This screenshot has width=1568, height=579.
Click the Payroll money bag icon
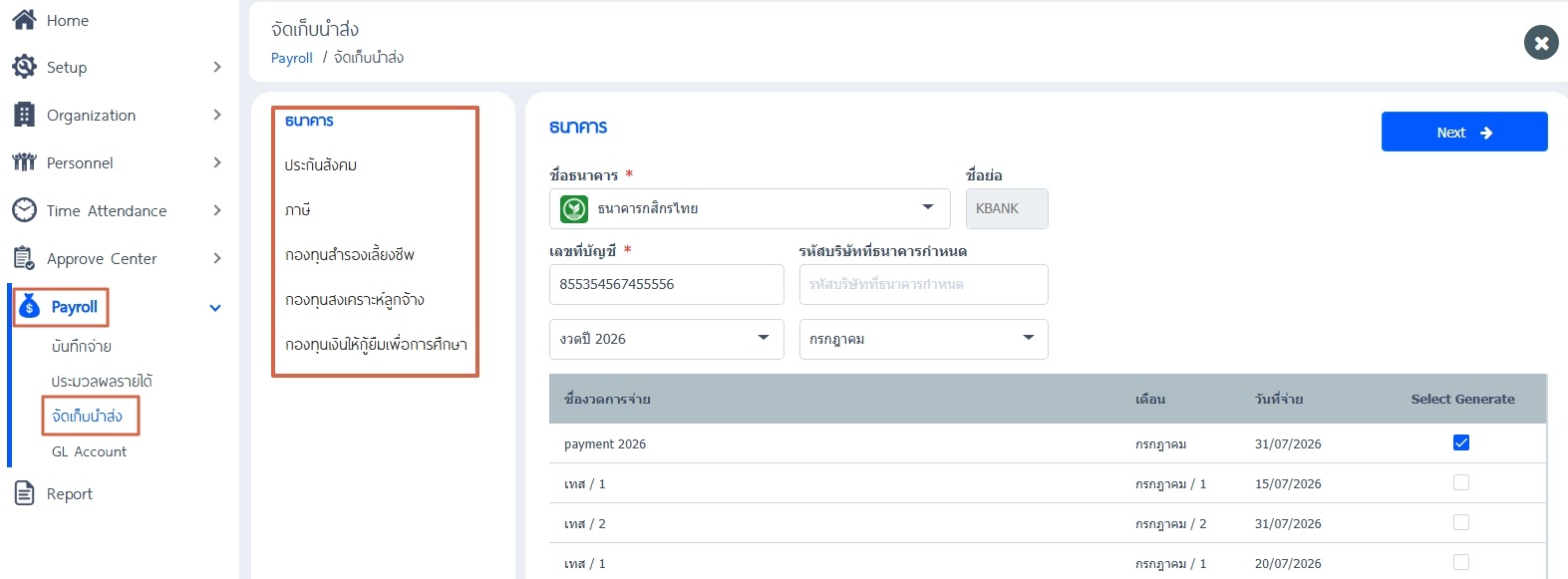pos(30,306)
